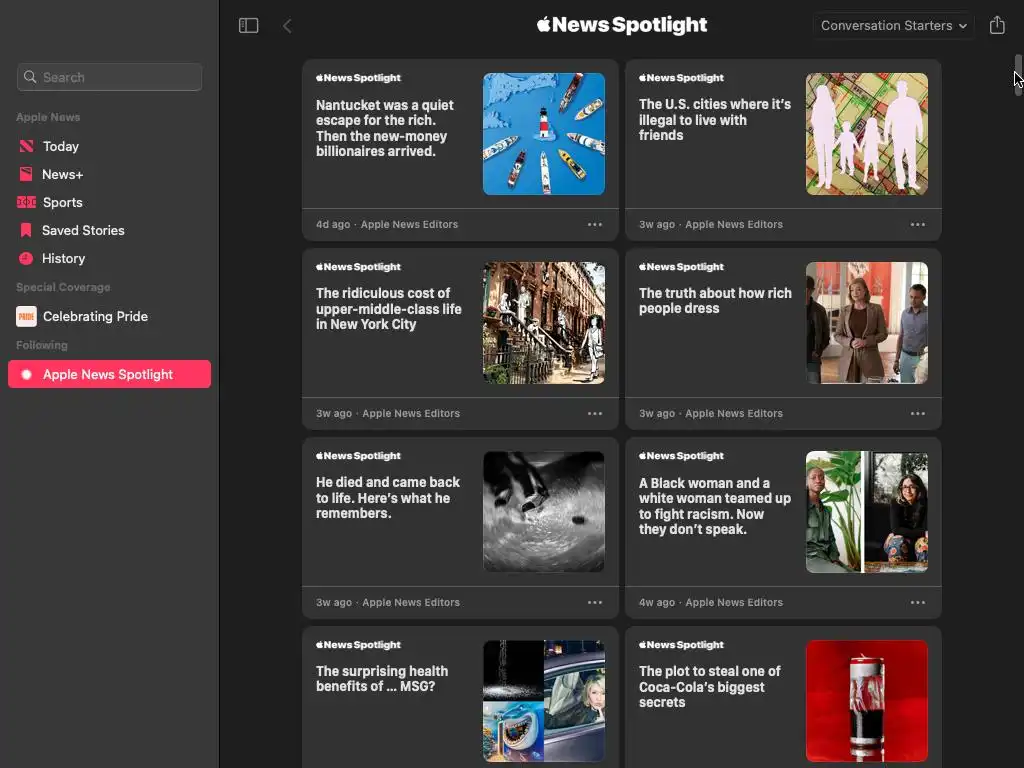Open more options for New York City story
This screenshot has height=768, width=1024.
(x=594, y=413)
